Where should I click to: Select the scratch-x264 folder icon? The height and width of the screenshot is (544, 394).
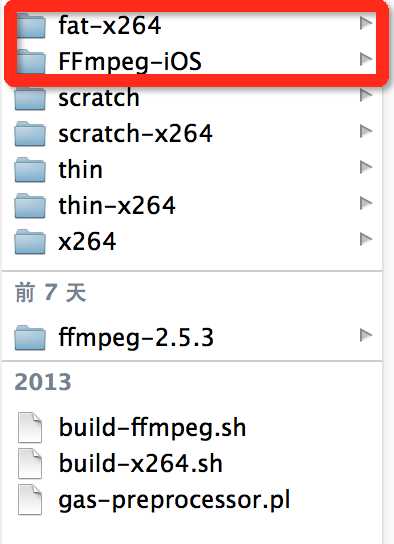[30, 134]
